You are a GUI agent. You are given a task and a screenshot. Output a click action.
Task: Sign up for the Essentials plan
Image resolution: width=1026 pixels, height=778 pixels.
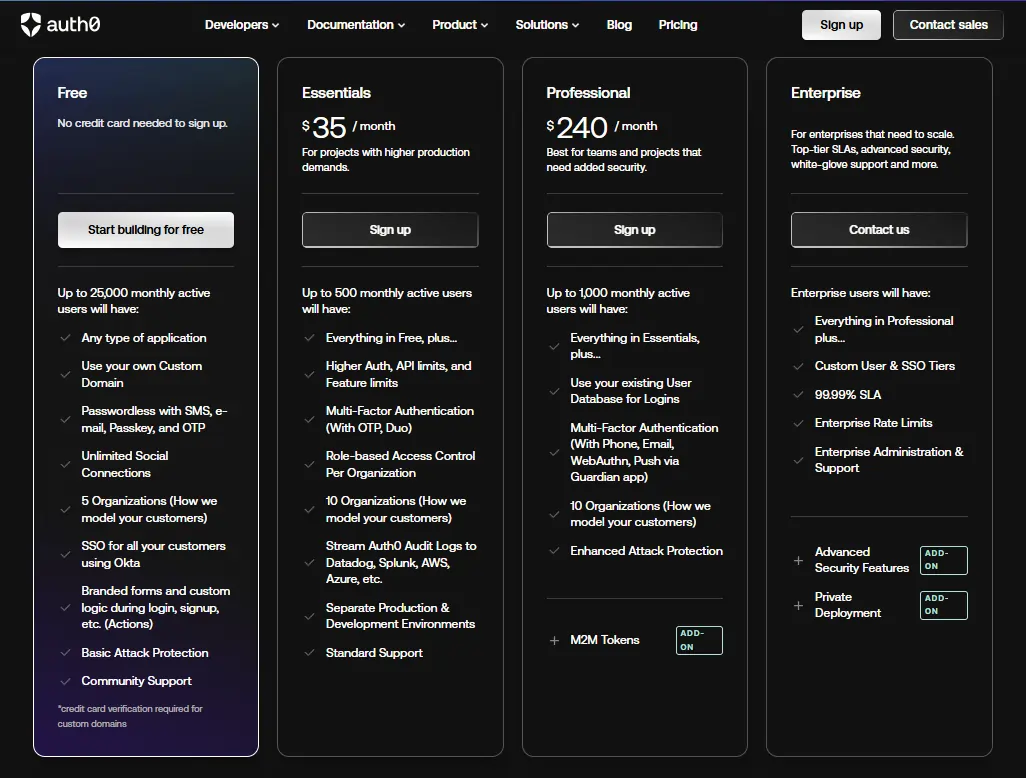coord(390,230)
